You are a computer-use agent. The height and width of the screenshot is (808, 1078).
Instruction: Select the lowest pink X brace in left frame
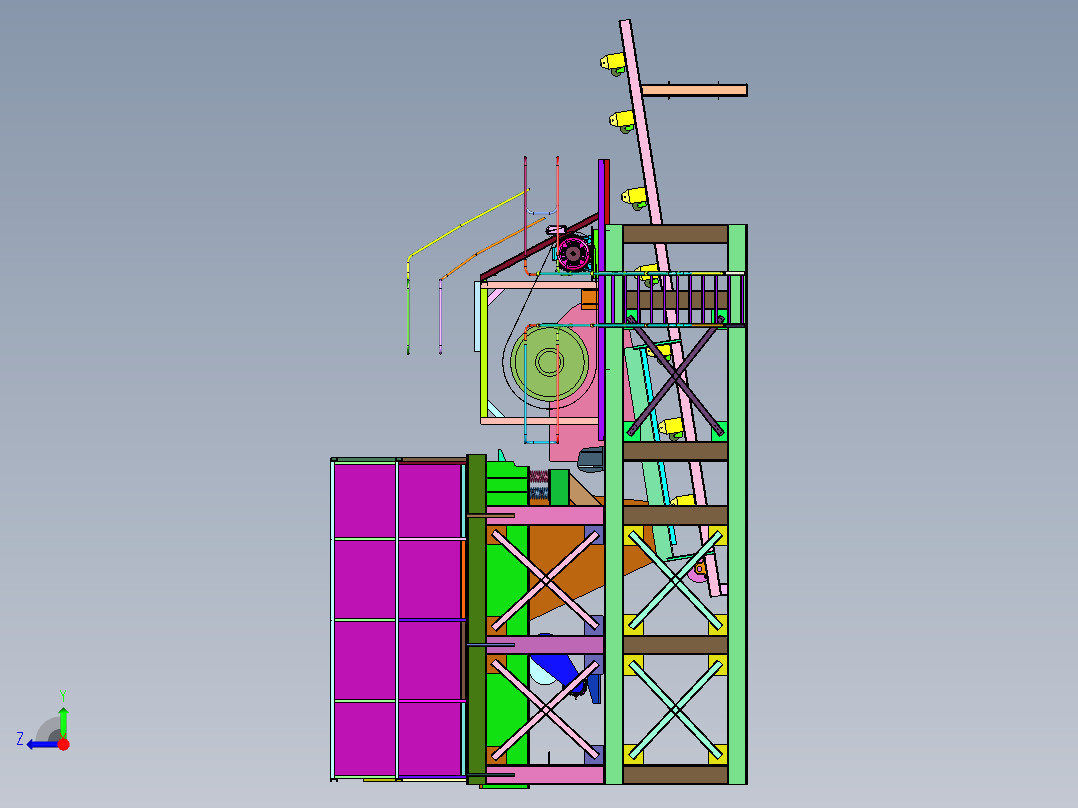pyautogui.click(x=546, y=710)
